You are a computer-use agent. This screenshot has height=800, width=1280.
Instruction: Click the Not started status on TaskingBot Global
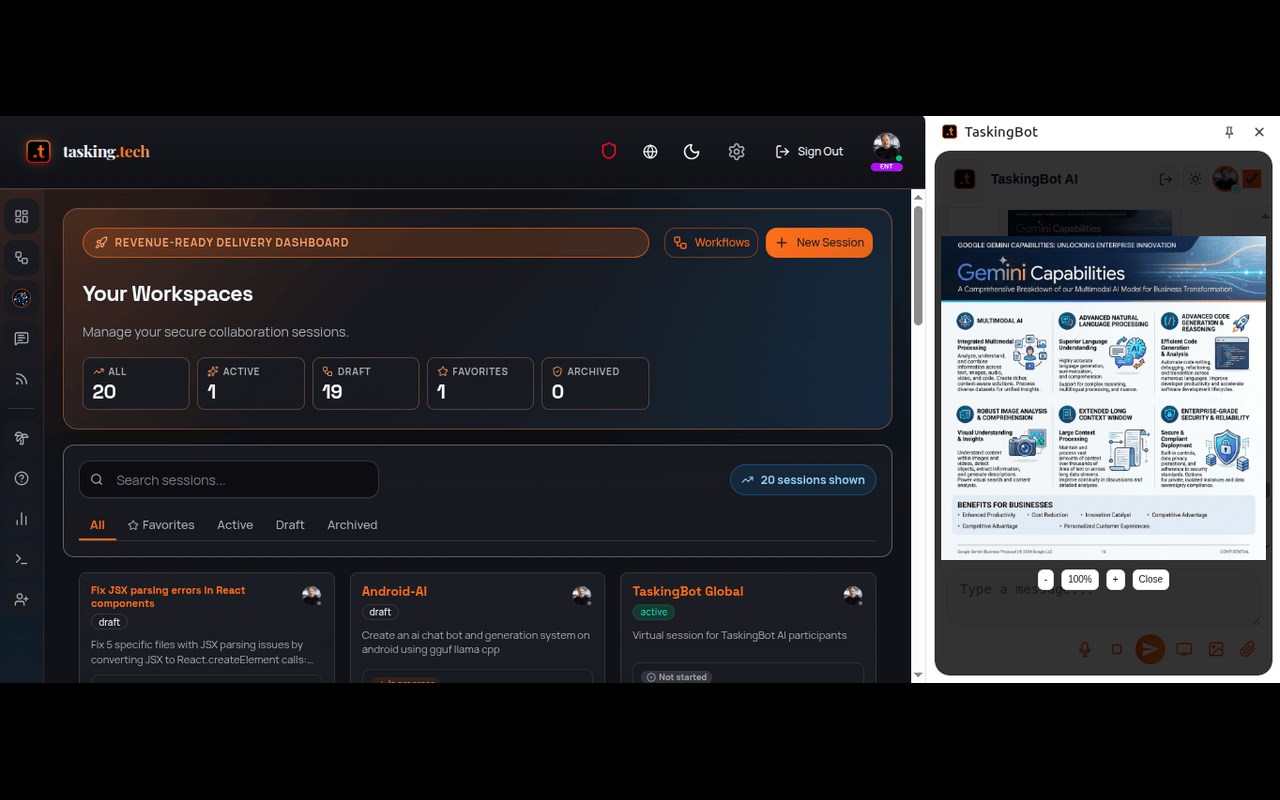click(x=677, y=677)
